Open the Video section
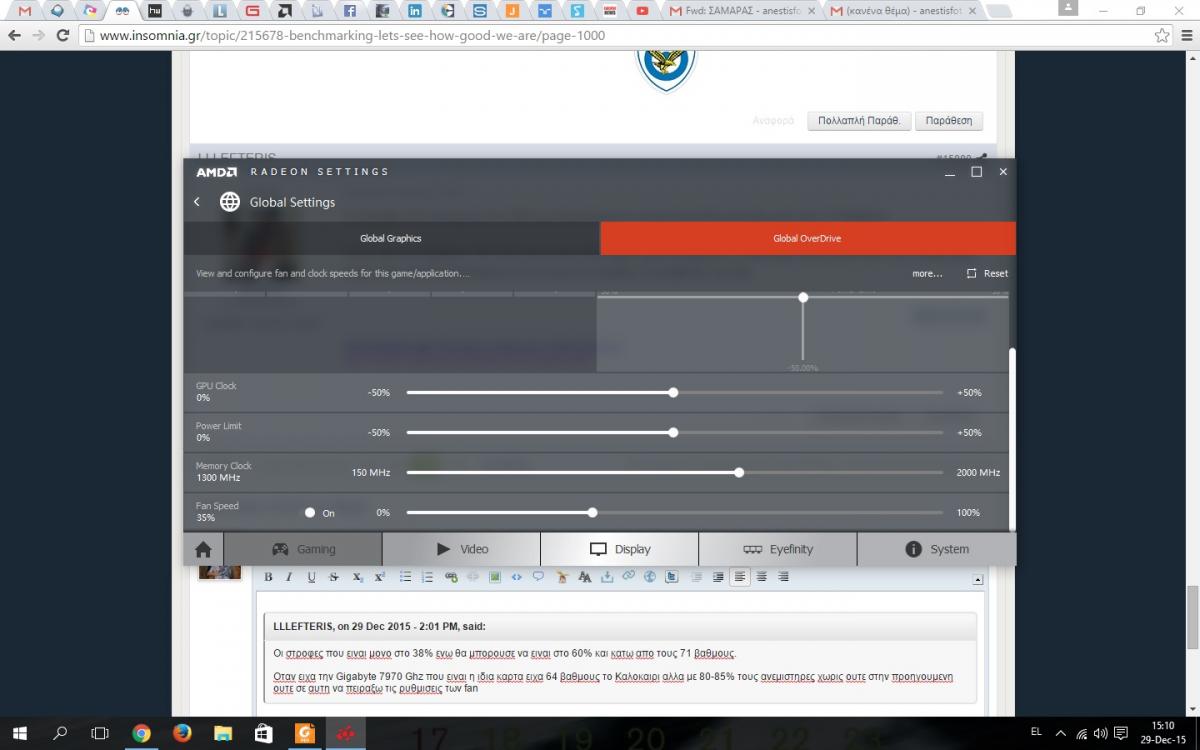Screen dimensions: 1200x750 pos(461,549)
